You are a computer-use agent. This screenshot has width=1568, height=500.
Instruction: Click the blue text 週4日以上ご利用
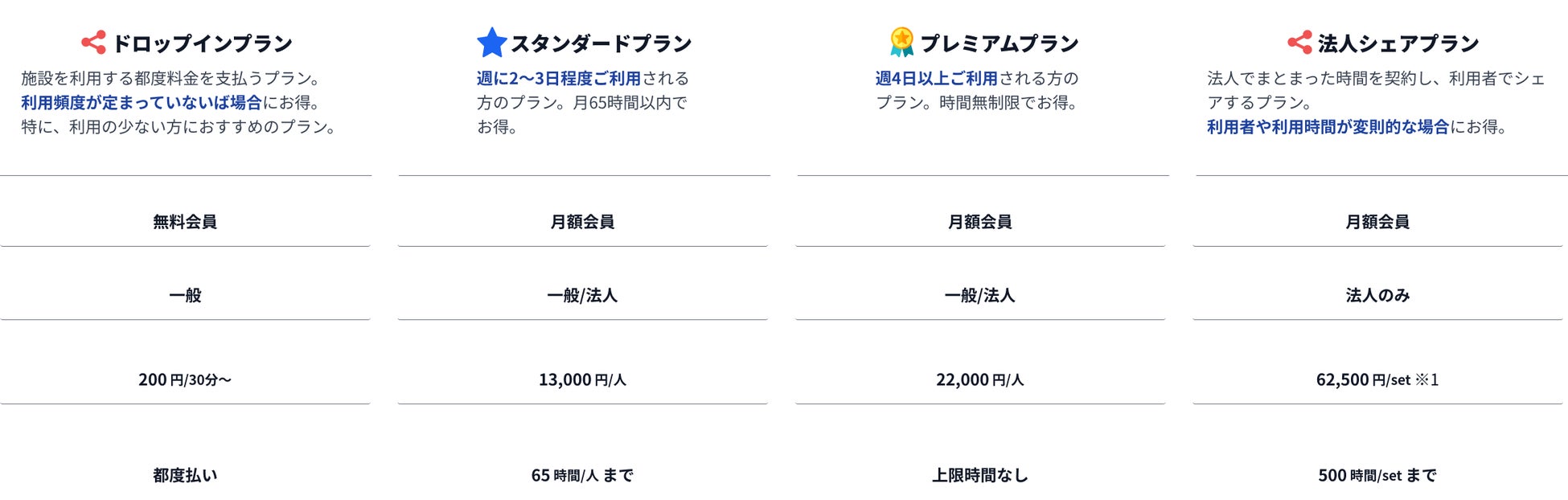[x=936, y=79]
